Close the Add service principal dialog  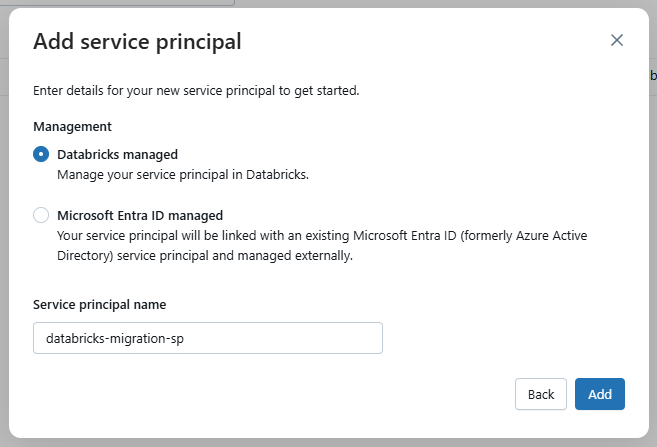click(617, 40)
